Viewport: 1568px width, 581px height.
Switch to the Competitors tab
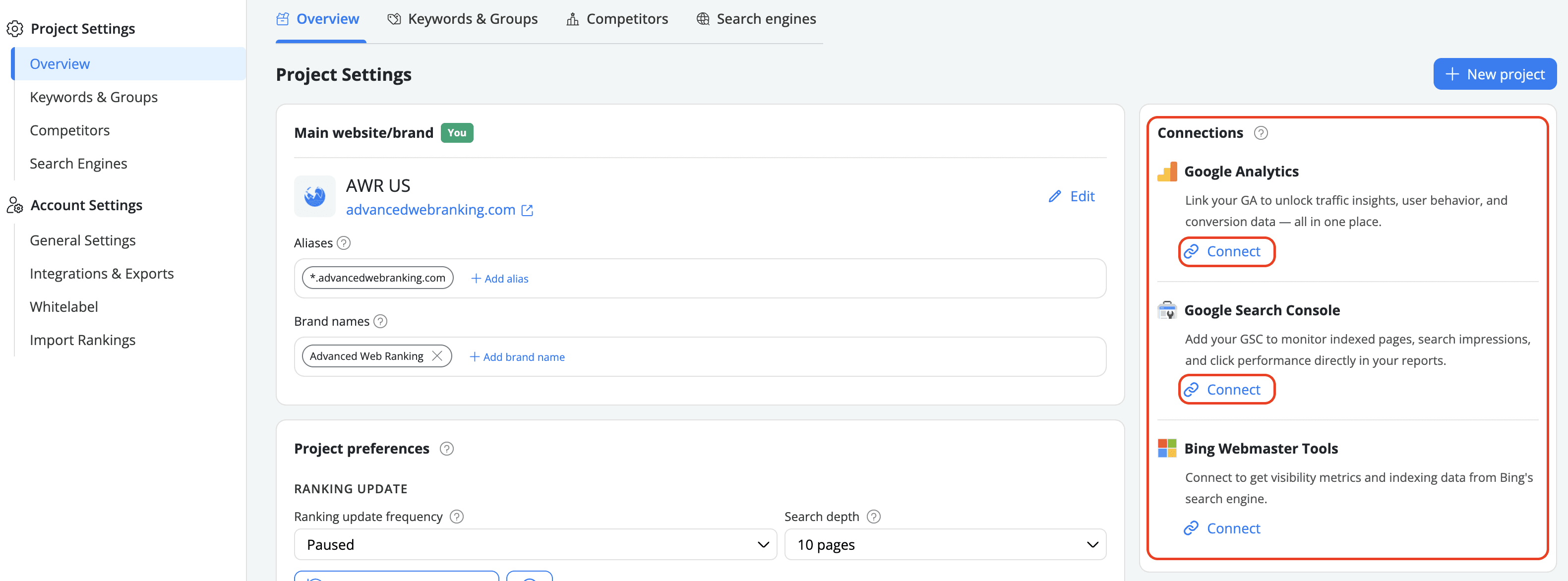coord(617,19)
